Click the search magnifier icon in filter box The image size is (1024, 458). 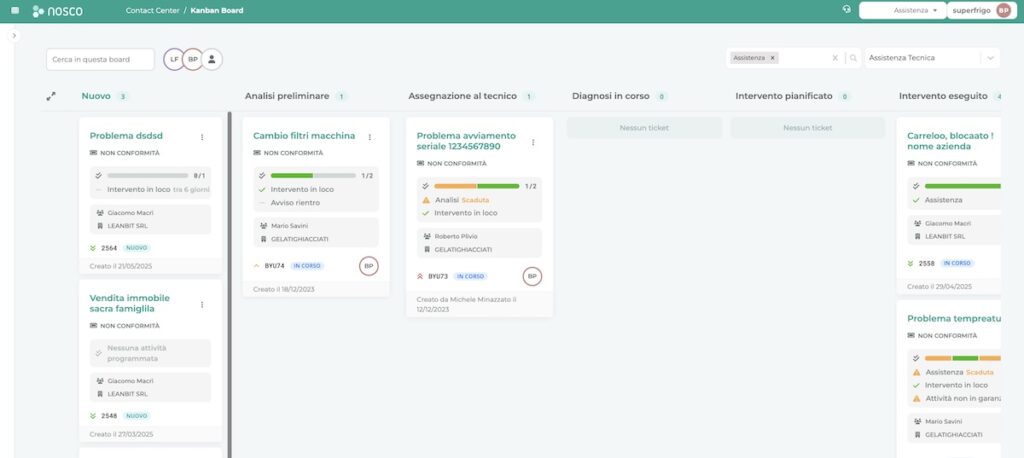coord(853,59)
